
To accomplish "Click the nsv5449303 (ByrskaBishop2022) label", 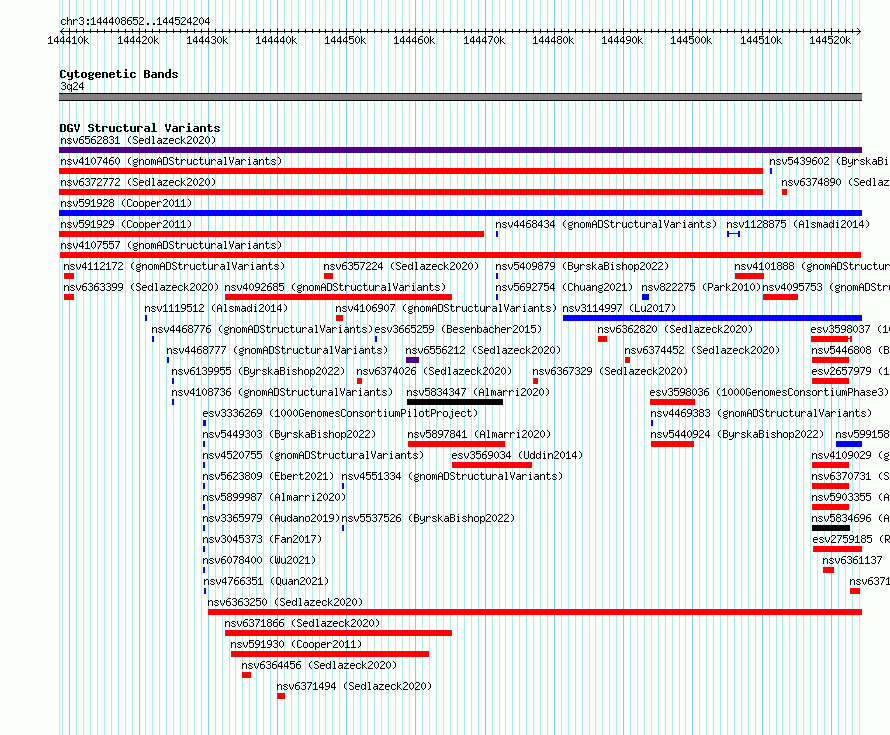I will click(289, 434).
